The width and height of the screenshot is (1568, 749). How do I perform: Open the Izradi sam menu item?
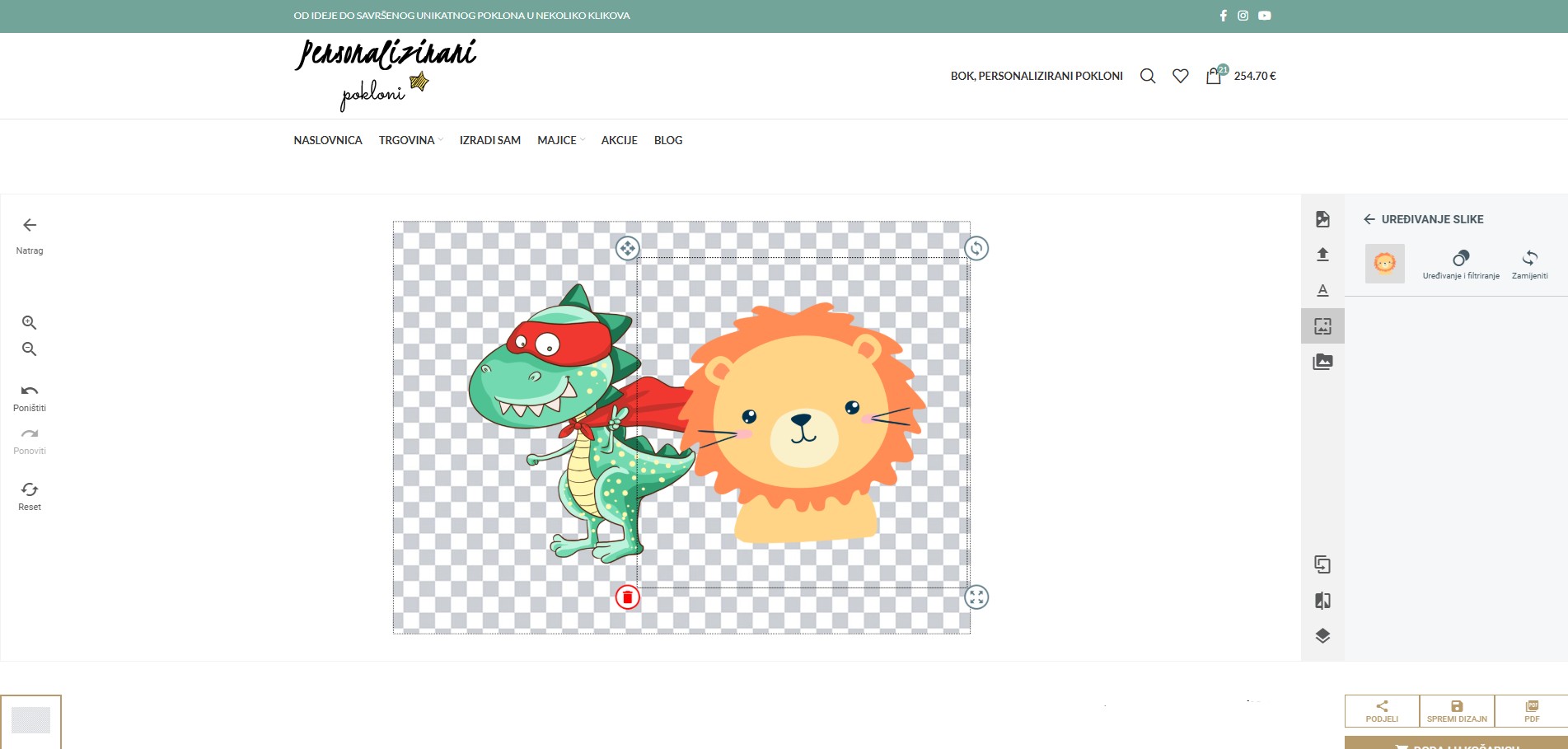(x=489, y=140)
